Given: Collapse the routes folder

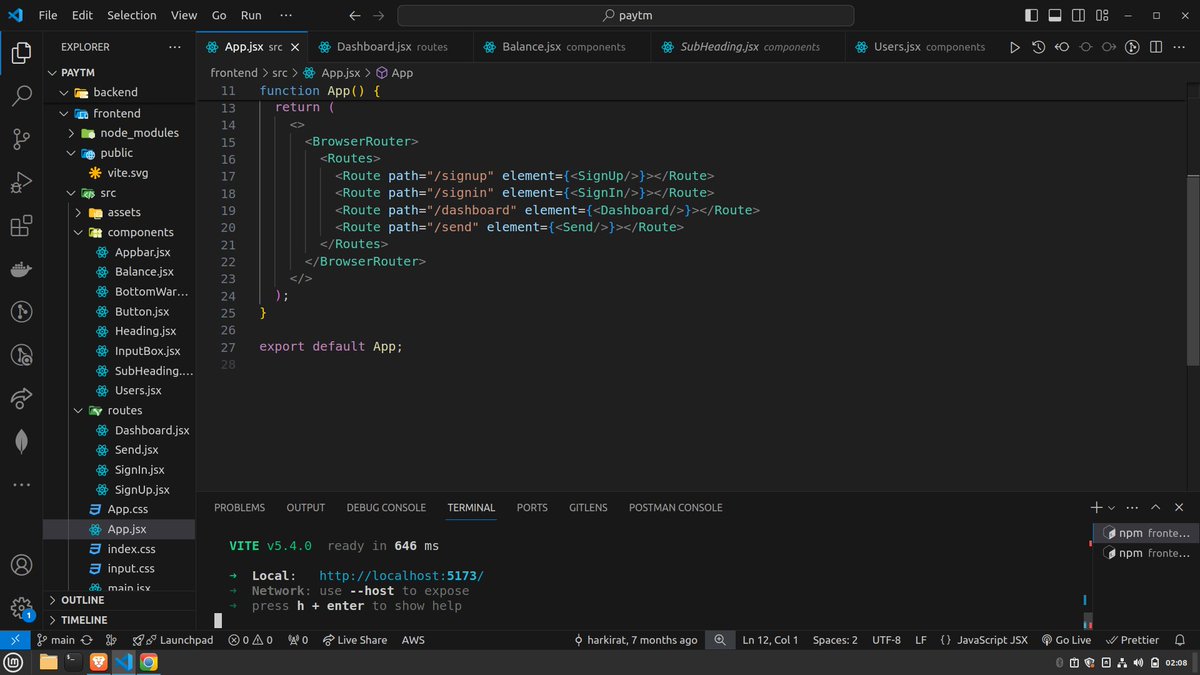Looking at the screenshot, I should [x=120, y=410].
